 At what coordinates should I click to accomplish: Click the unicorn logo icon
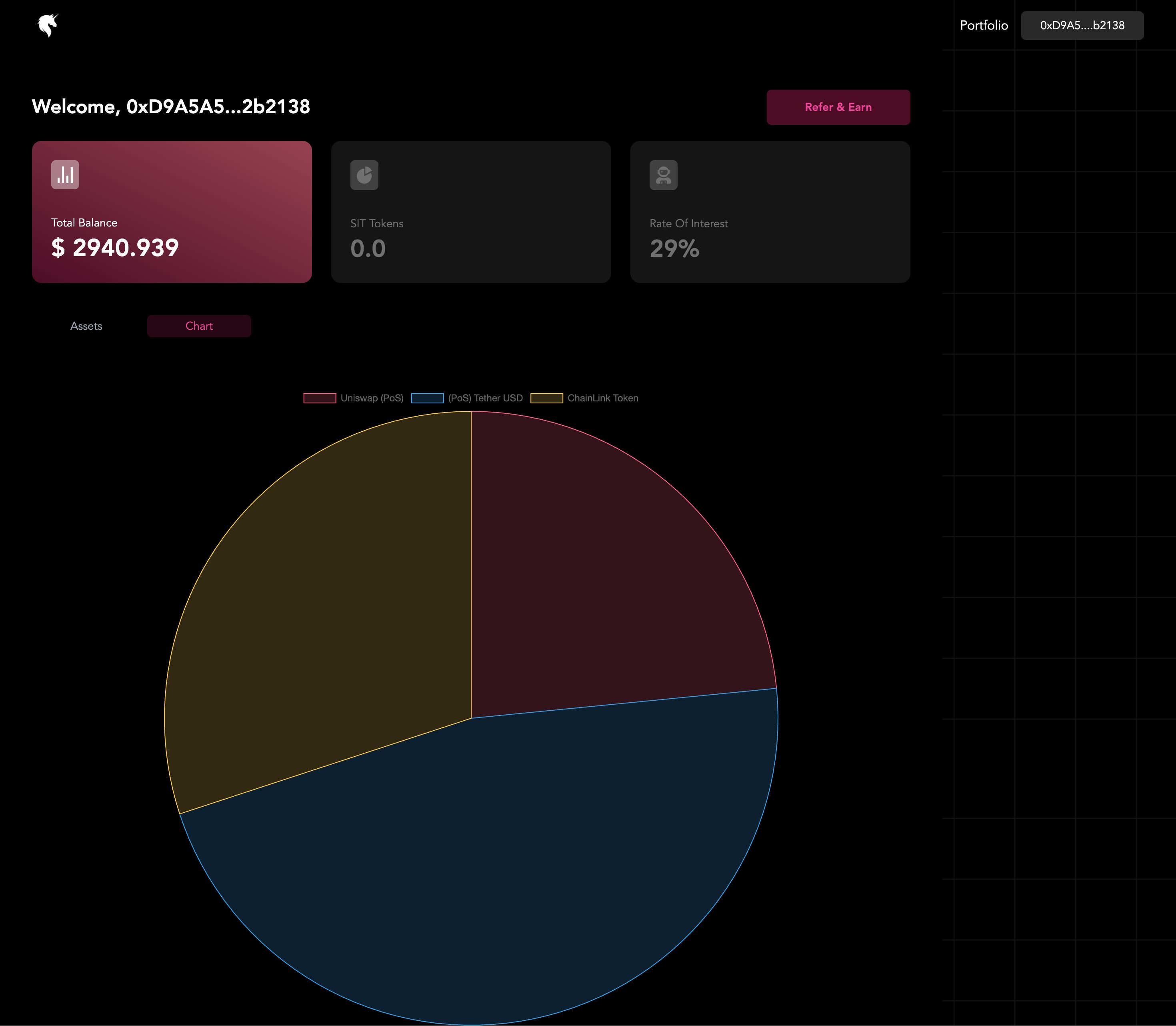[48, 26]
